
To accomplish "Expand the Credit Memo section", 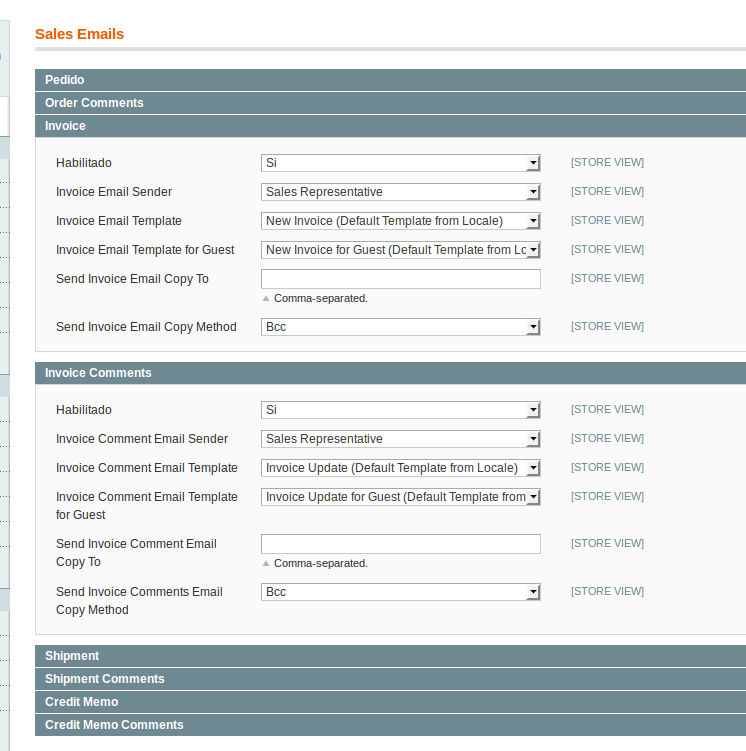I will click(81, 702).
